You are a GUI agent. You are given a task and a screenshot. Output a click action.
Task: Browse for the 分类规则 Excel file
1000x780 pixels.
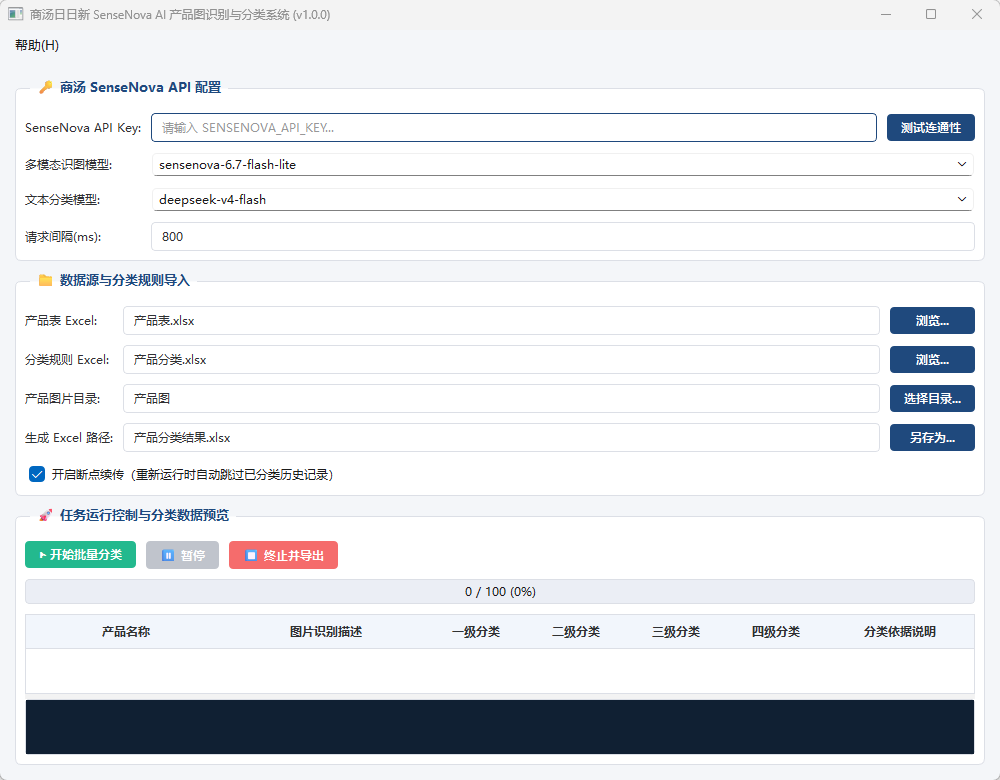tap(932, 360)
